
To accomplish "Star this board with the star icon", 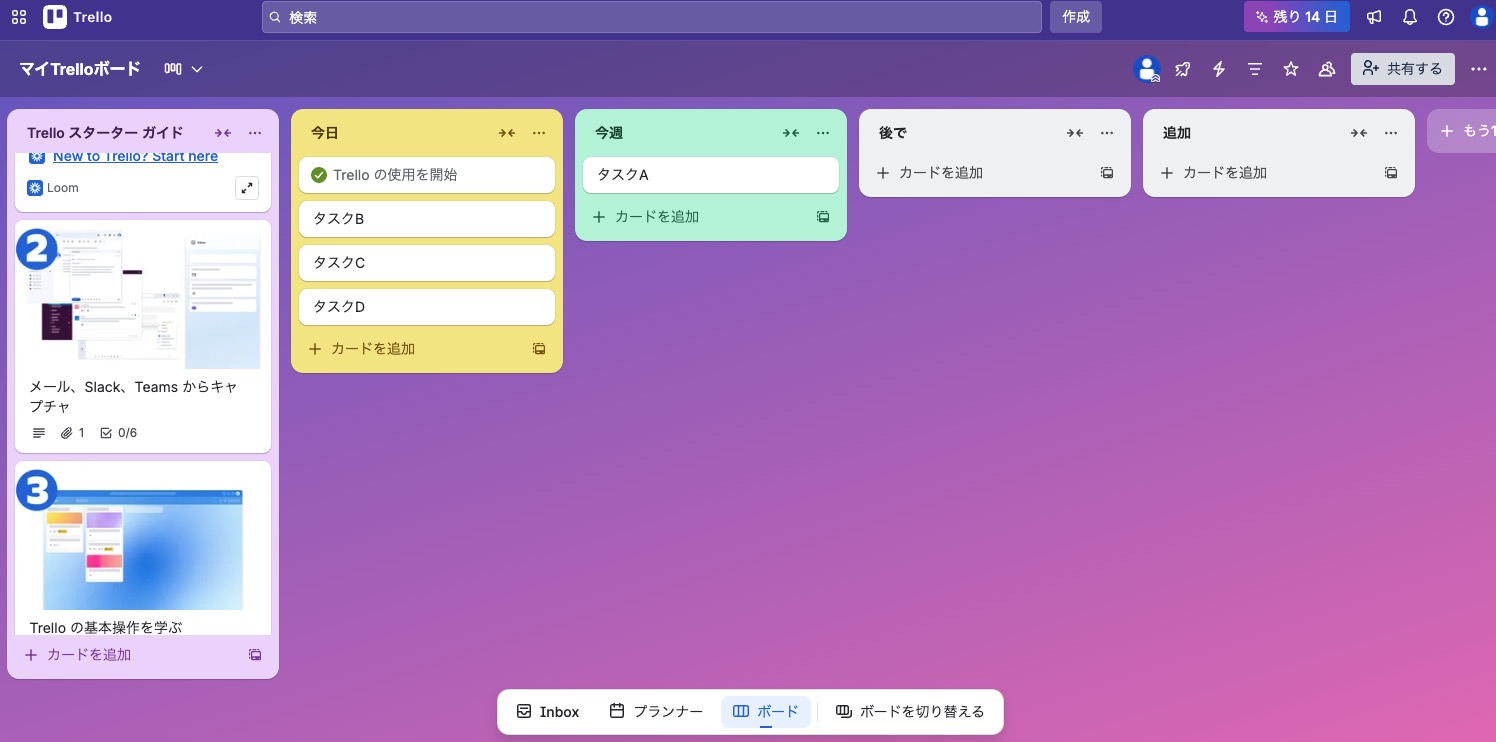I will tap(1291, 69).
